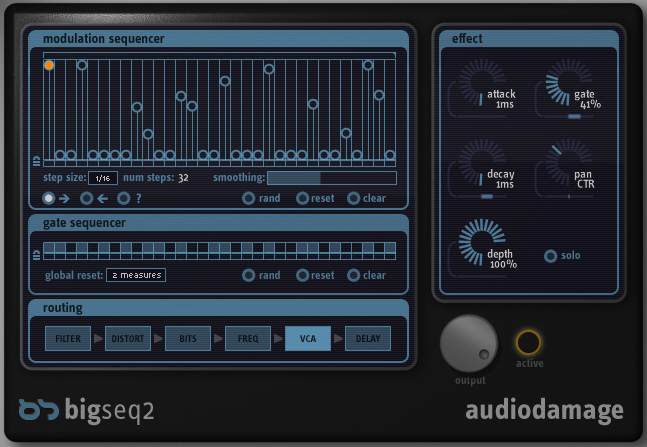647x447 pixels.
Task: Randomize the gate sequencer with rand
Action: (248, 275)
